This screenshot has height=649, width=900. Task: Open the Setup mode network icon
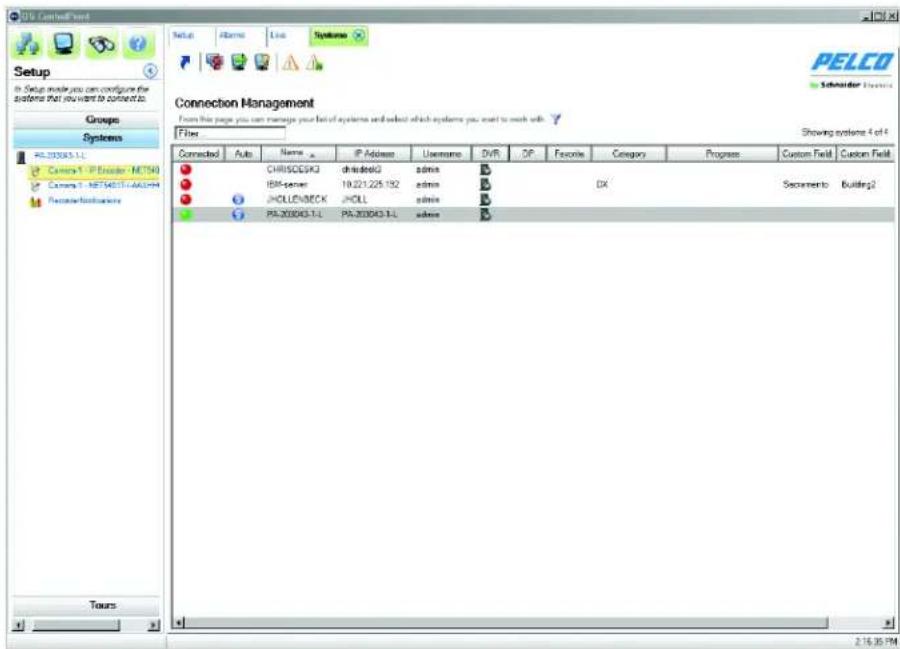coord(28,44)
